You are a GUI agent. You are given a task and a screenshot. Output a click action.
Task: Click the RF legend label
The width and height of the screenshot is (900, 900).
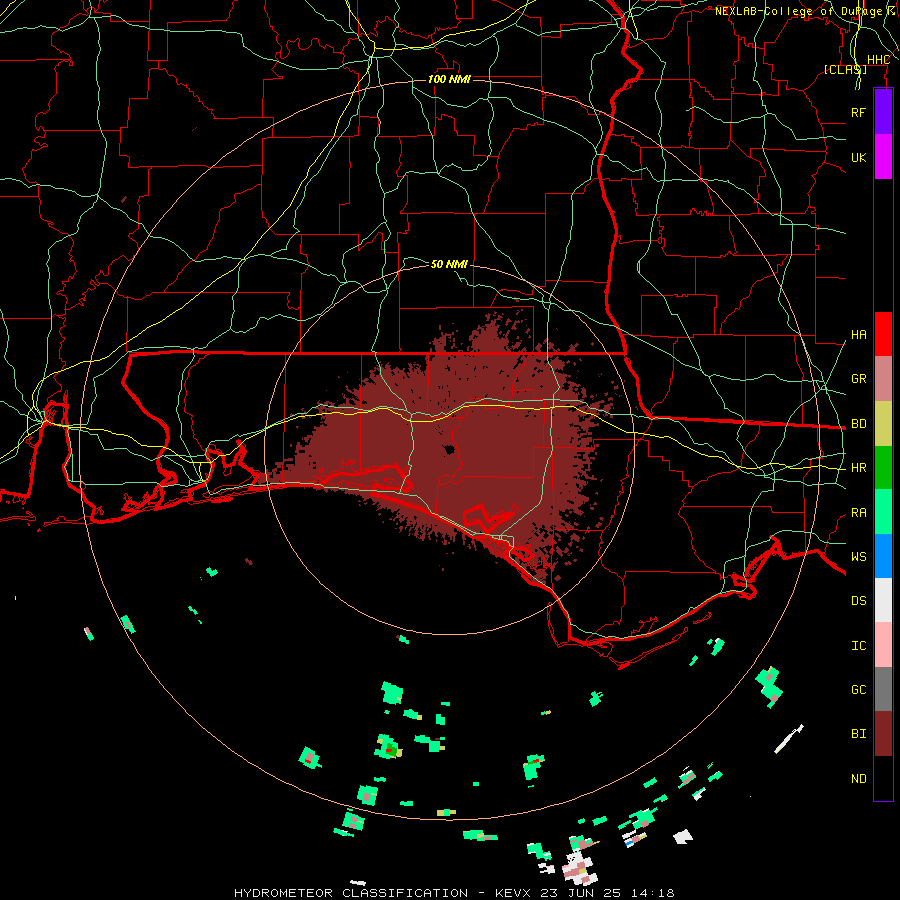click(858, 112)
